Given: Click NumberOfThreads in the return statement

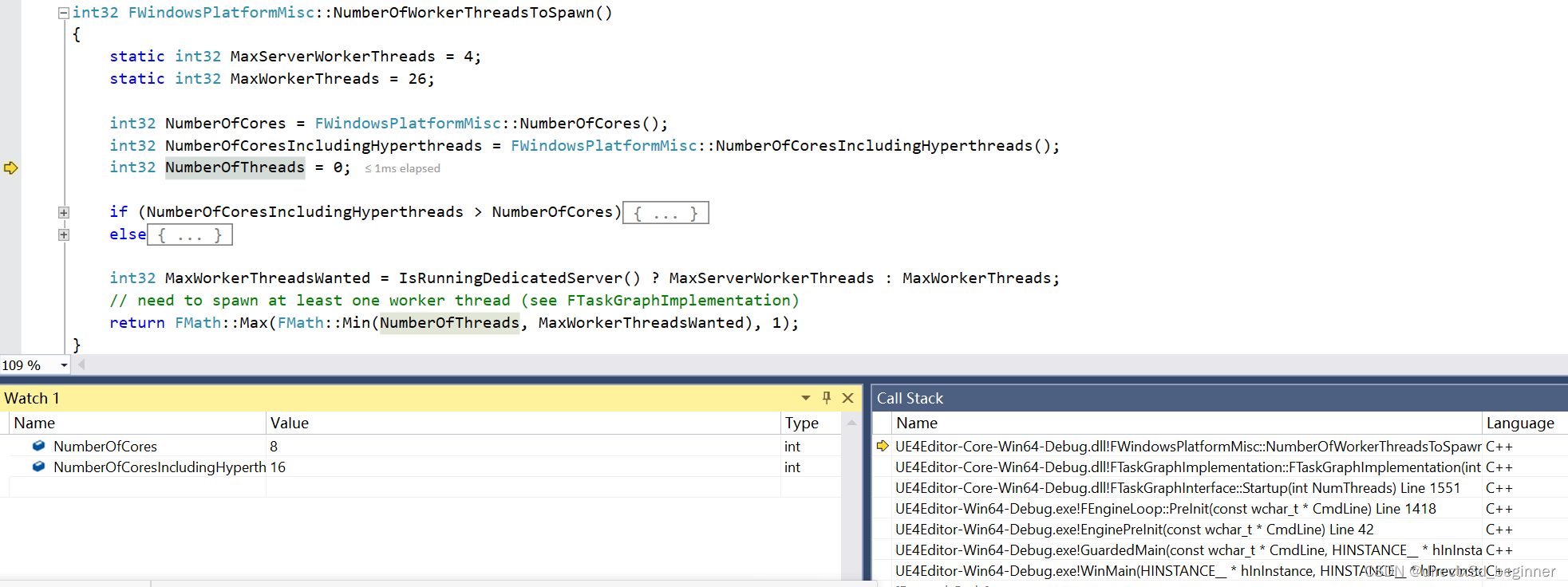Looking at the screenshot, I should [449, 323].
